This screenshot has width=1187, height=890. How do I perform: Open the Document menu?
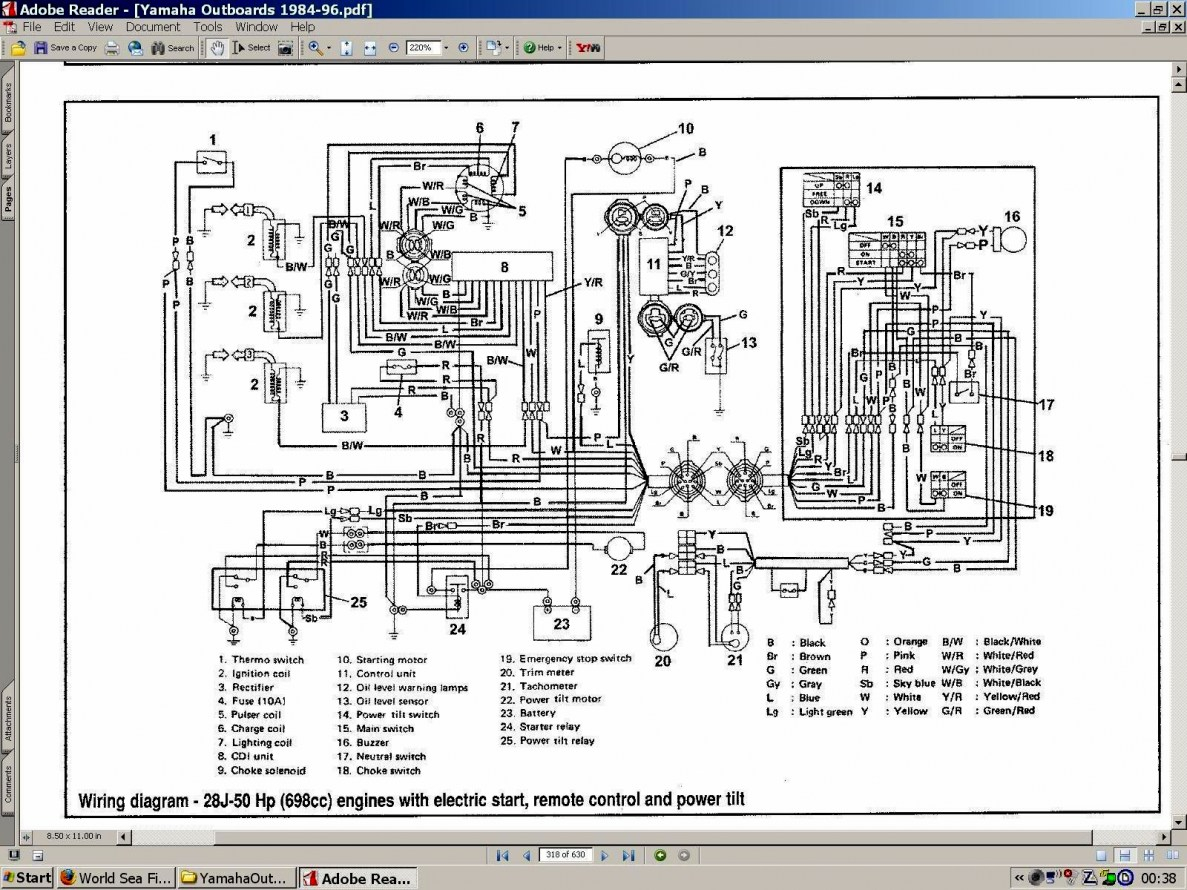pos(153,26)
